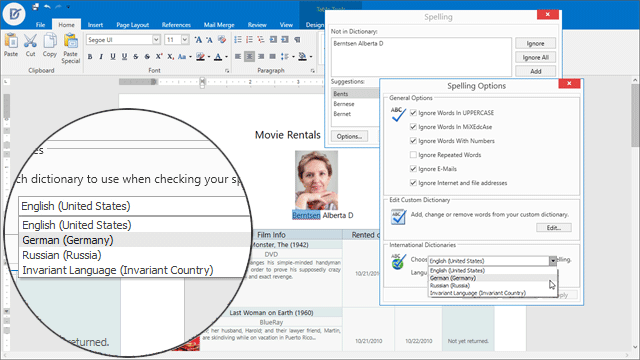Enable Ignore Repeated Words
640x360 pixels.
tap(413, 155)
